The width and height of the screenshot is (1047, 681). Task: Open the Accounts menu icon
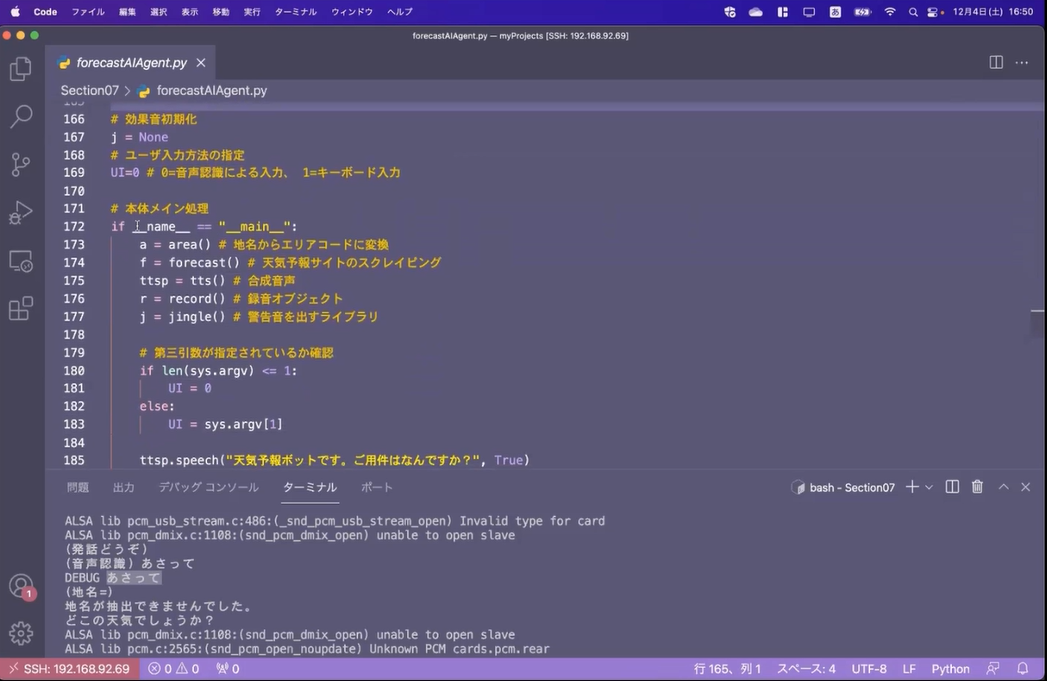pos(21,586)
